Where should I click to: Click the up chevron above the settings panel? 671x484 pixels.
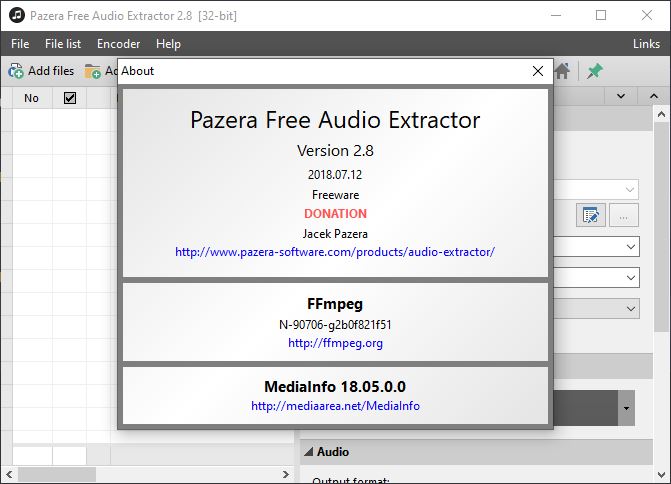pos(654,96)
